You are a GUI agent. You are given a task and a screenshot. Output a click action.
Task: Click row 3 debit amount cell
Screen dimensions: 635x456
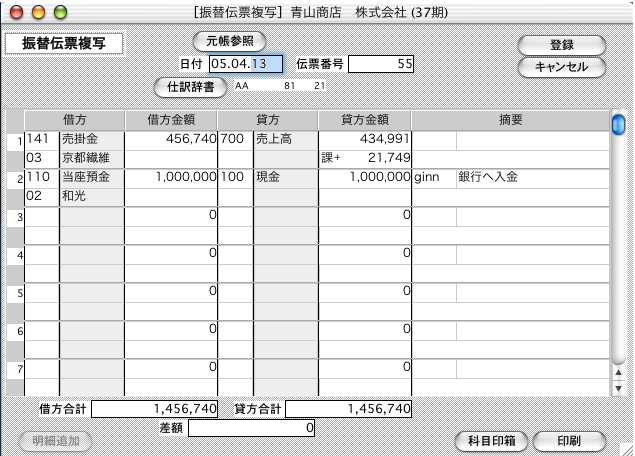point(171,215)
